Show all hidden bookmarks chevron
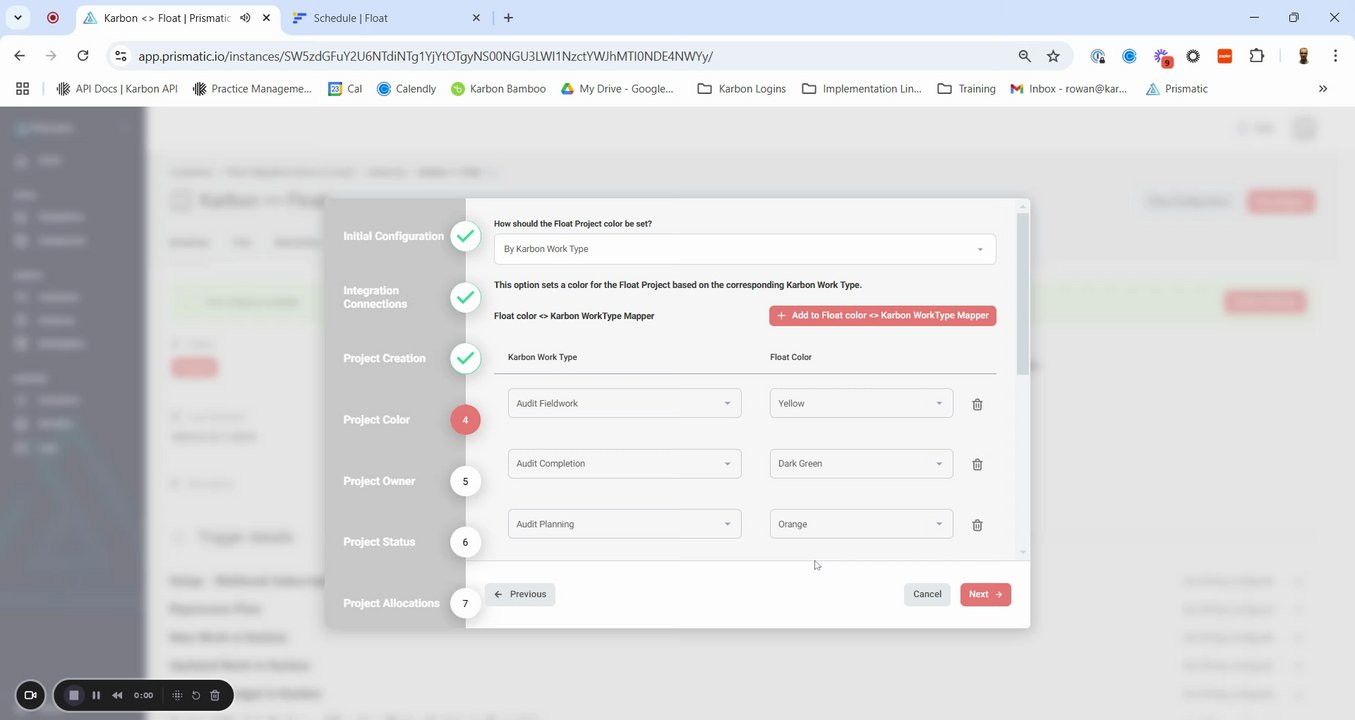 [x=1323, y=89]
